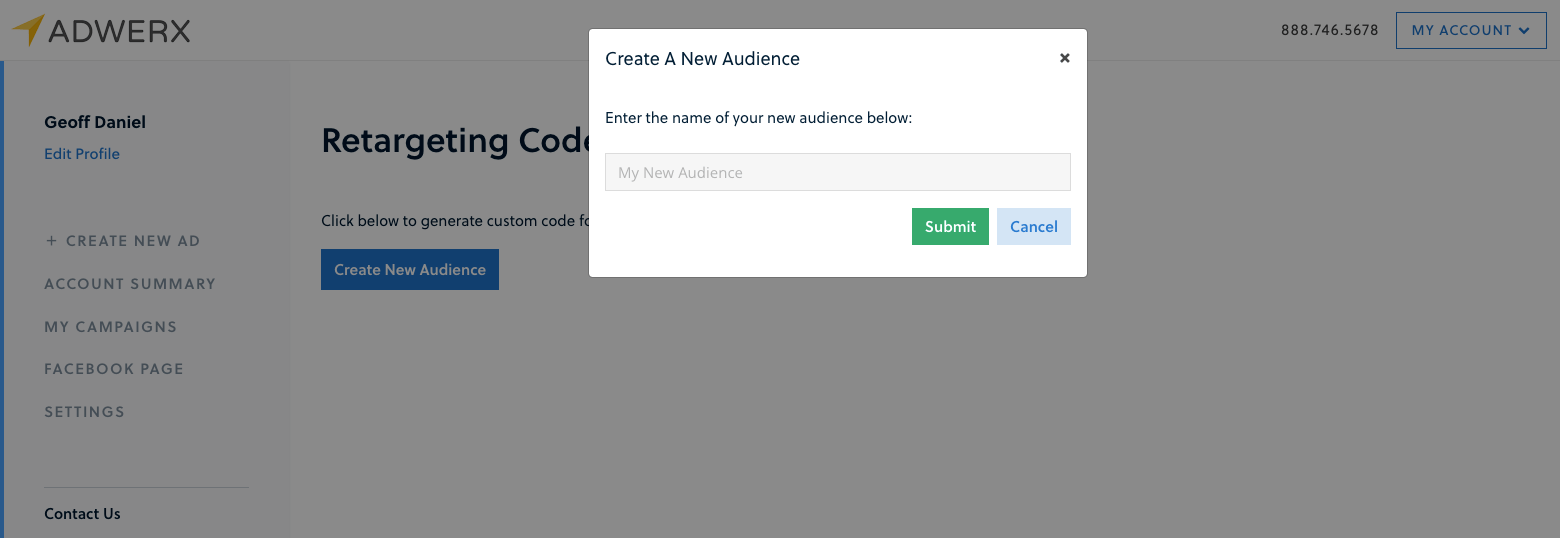Click the 888.746.5678 phone number
1560x538 pixels.
tap(1329, 31)
